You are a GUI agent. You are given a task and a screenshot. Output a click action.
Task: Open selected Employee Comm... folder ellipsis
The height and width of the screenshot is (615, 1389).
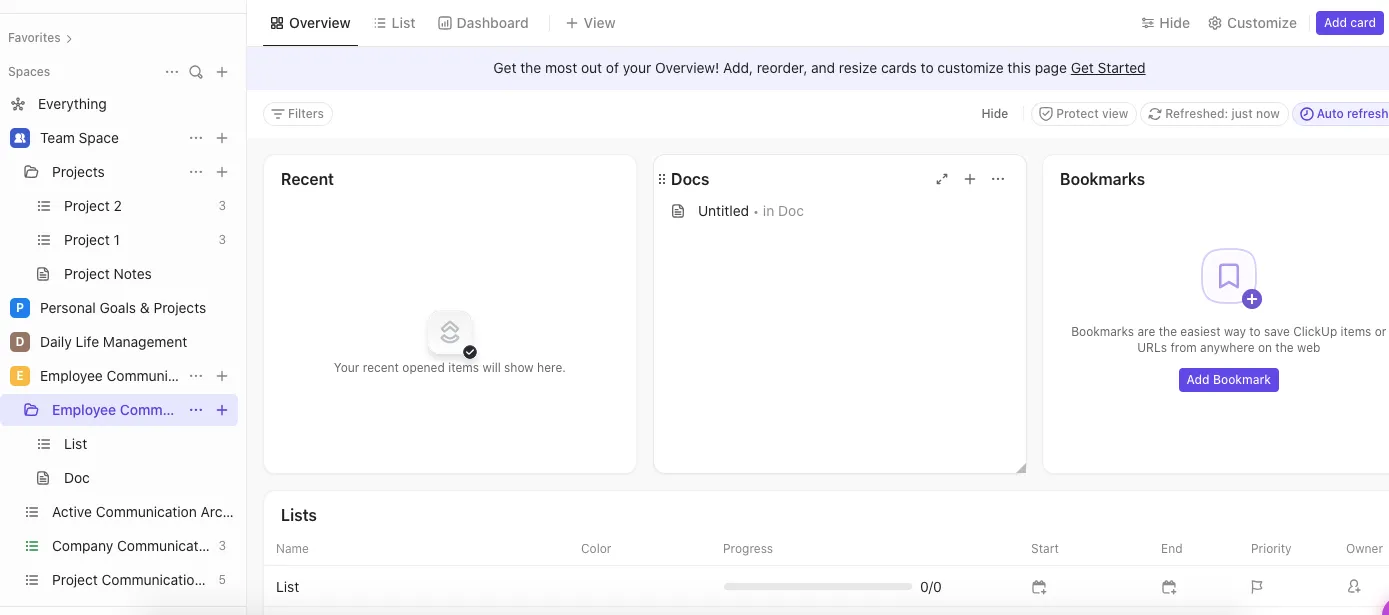pyautogui.click(x=196, y=410)
